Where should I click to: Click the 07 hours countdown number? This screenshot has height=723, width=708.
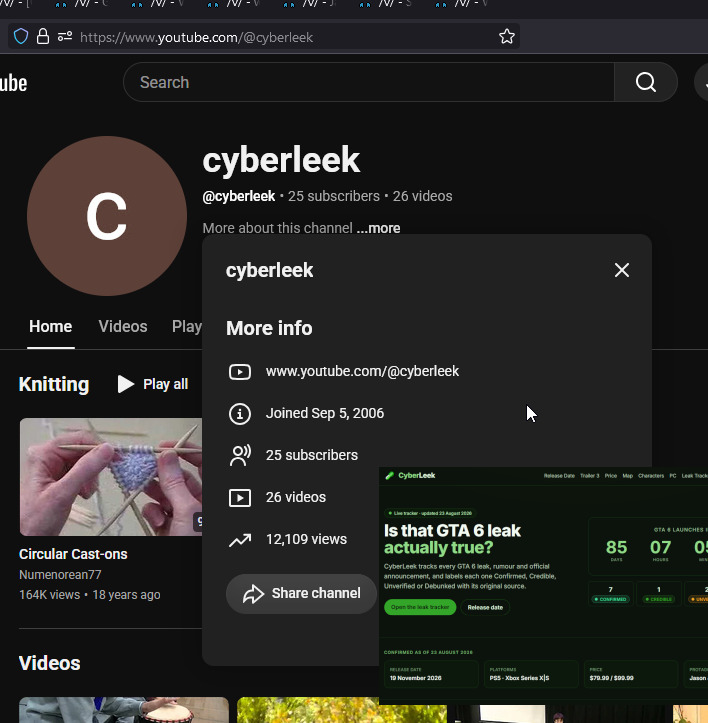click(x=660, y=547)
